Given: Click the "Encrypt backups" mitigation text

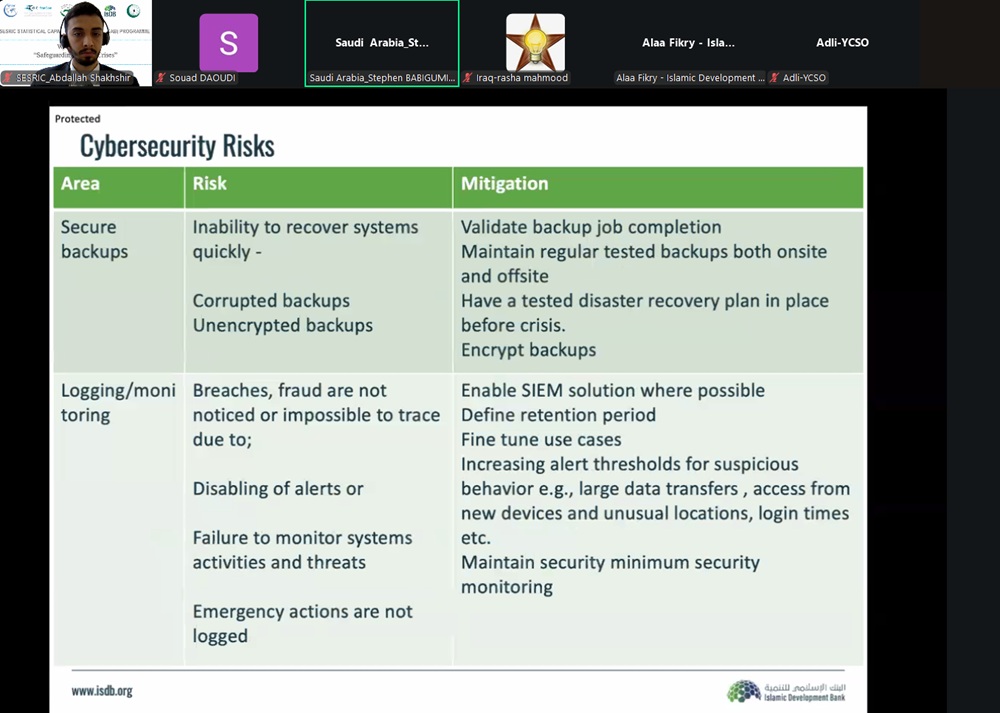Looking at the screenshot, I should (x=528, y=350).
